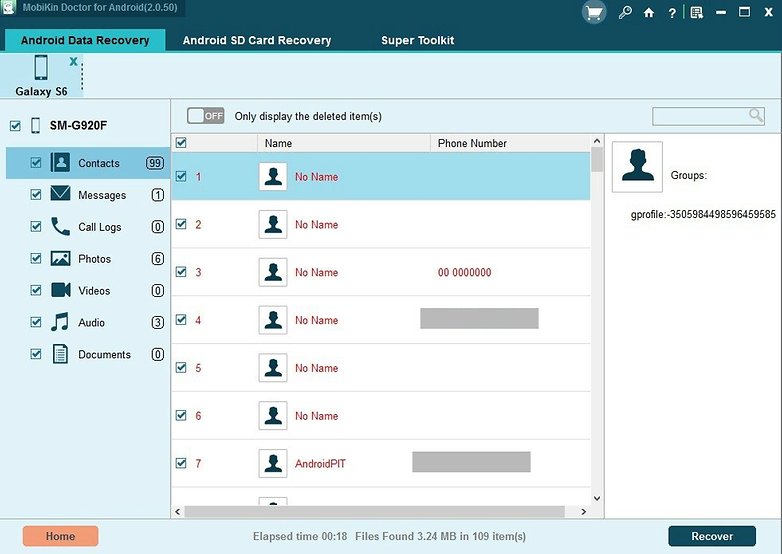This screenshot has height=554, width=782.
Task: Uncheck the Messages category checkbox
Action: click(x=36, y=195)
